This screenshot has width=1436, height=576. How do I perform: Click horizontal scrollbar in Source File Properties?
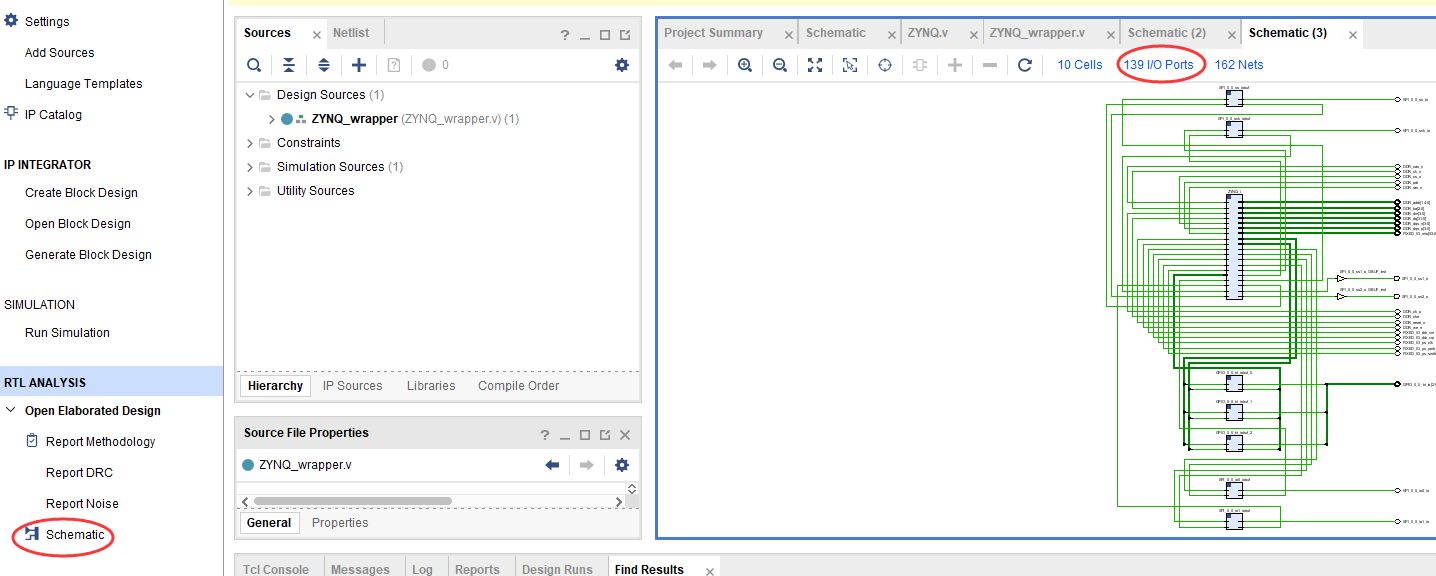coord(400,501)
